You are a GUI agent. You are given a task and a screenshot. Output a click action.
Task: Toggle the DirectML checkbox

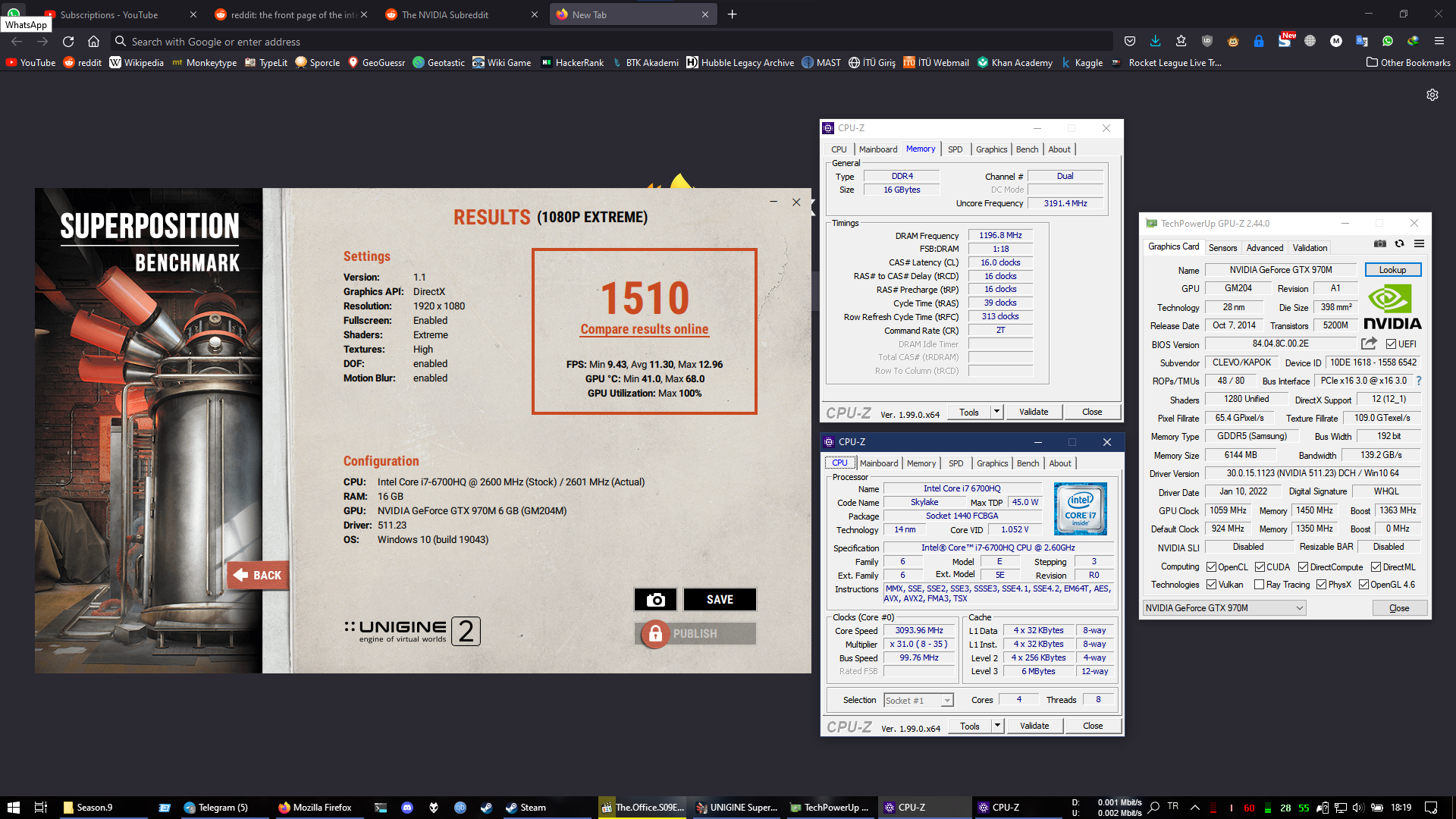(x=1376, y=567)
